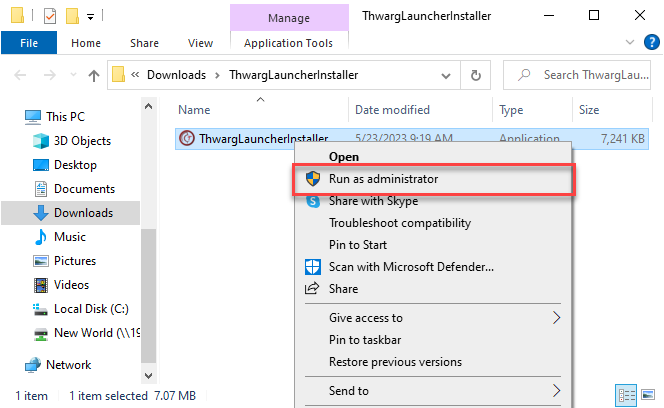This screenshot has width=664, height=408.
Task: Sort files by Date modified column
Action: pos(393,110)
